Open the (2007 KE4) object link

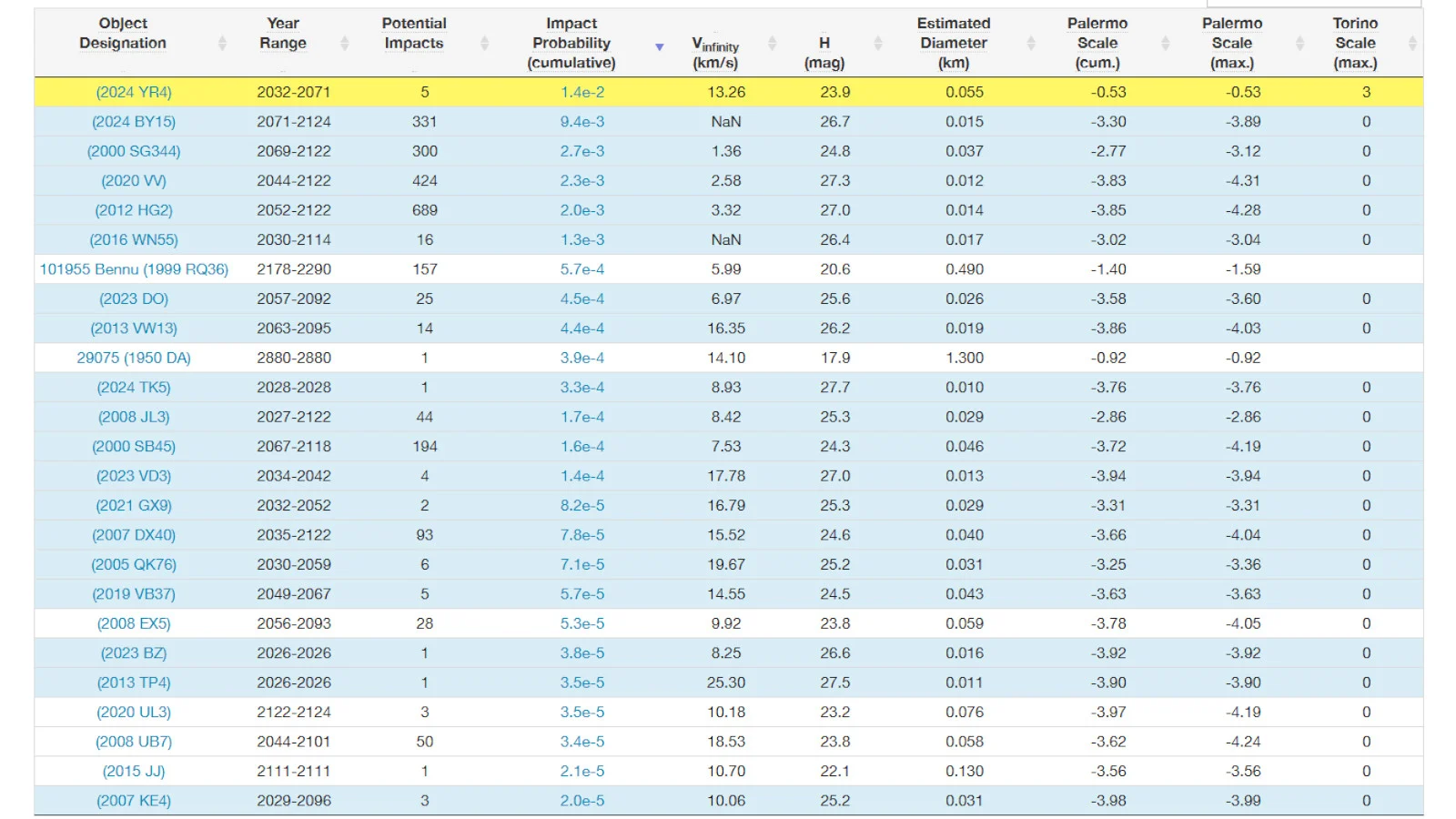pos(134,801)
